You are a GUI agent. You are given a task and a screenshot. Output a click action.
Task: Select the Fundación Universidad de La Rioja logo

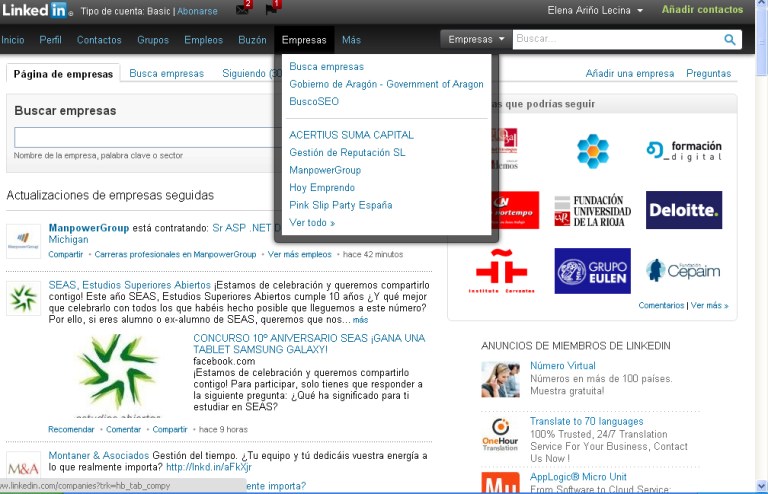[x=593, y=211]
